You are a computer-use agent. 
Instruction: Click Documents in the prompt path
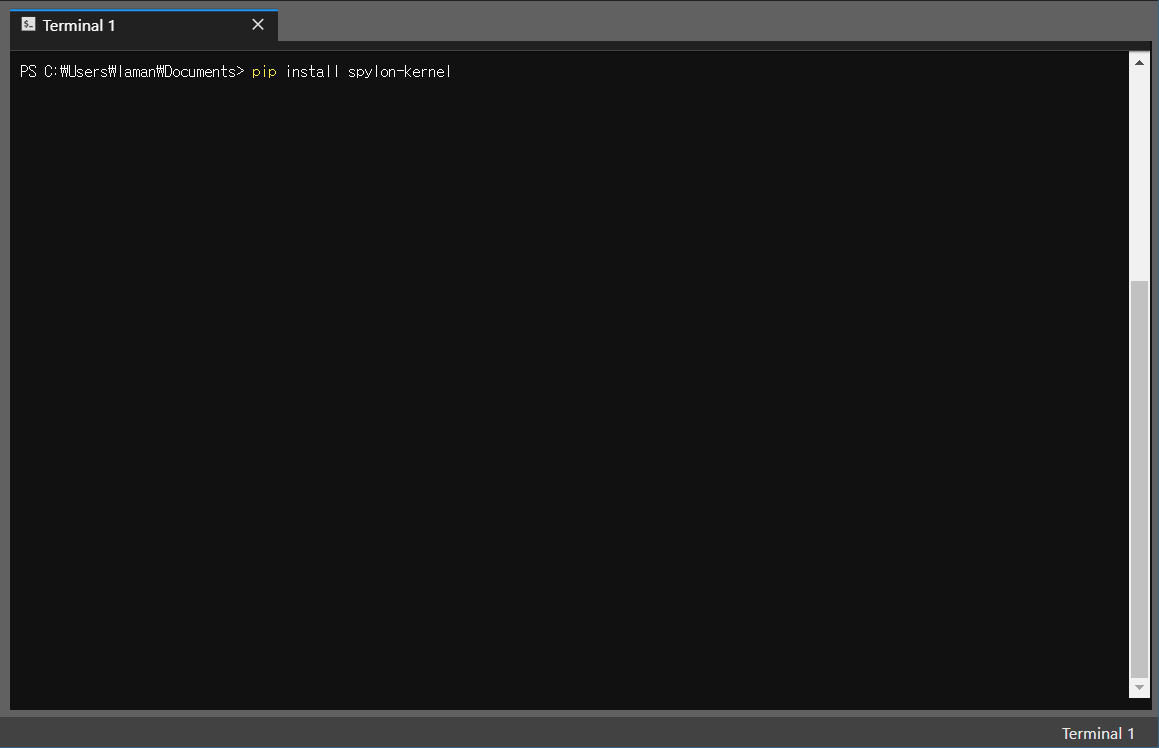click(200, 72)
